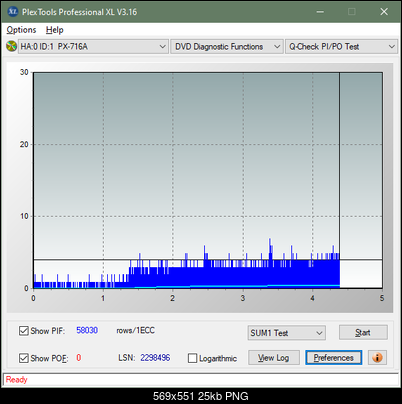Viewport: 402px width, 404px height.
Task: Expand the SUM1 Test dropdown
Action: coord(287,333)
